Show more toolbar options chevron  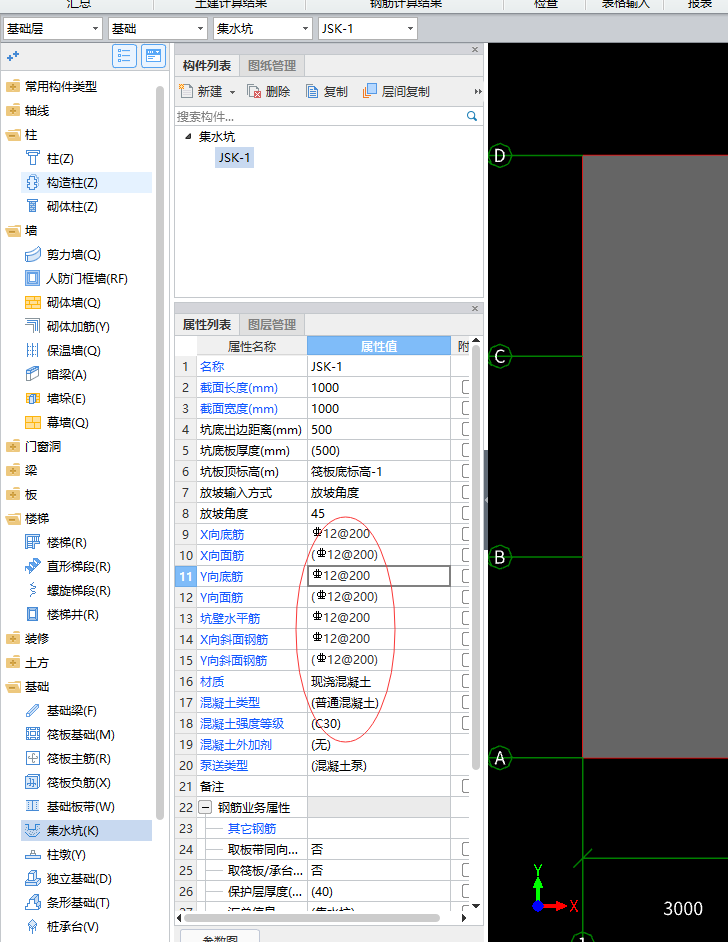(x=478, y=92)
